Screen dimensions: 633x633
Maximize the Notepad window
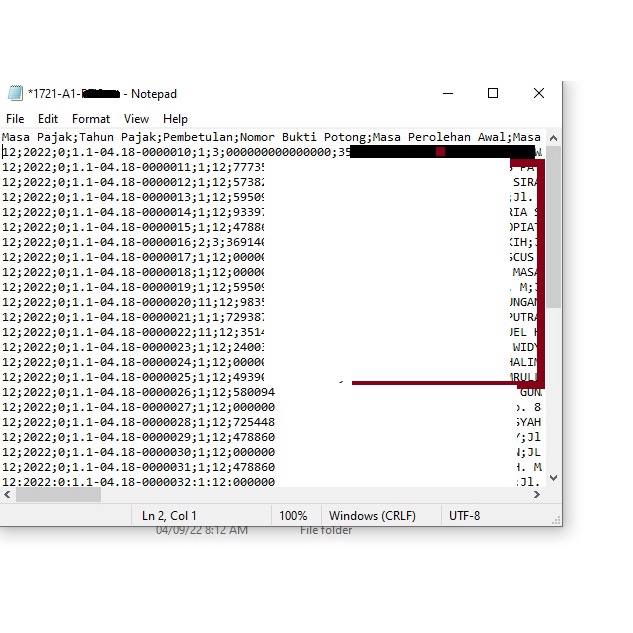[493, 93]
